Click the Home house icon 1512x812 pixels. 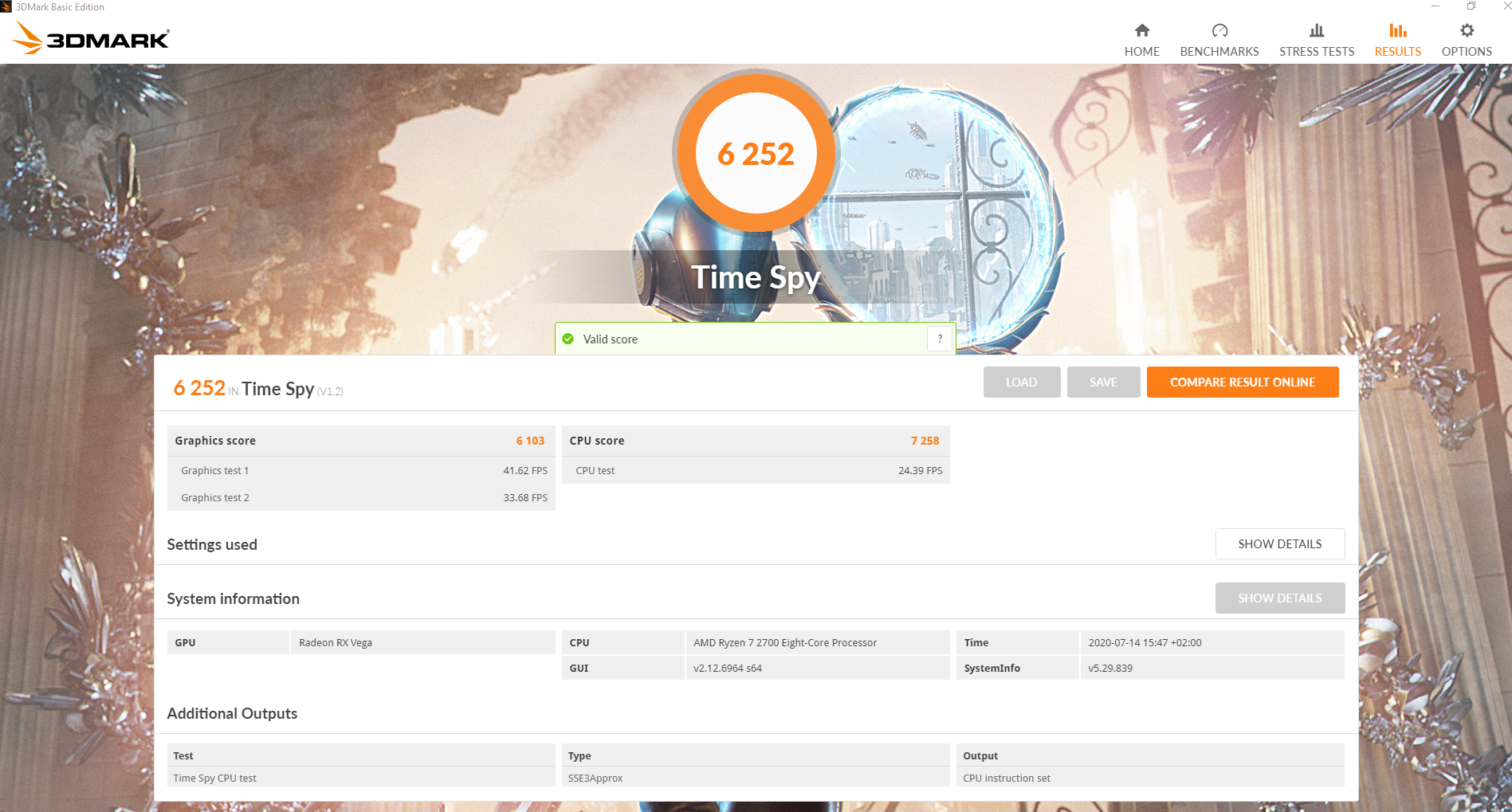tap(1141, 30)
